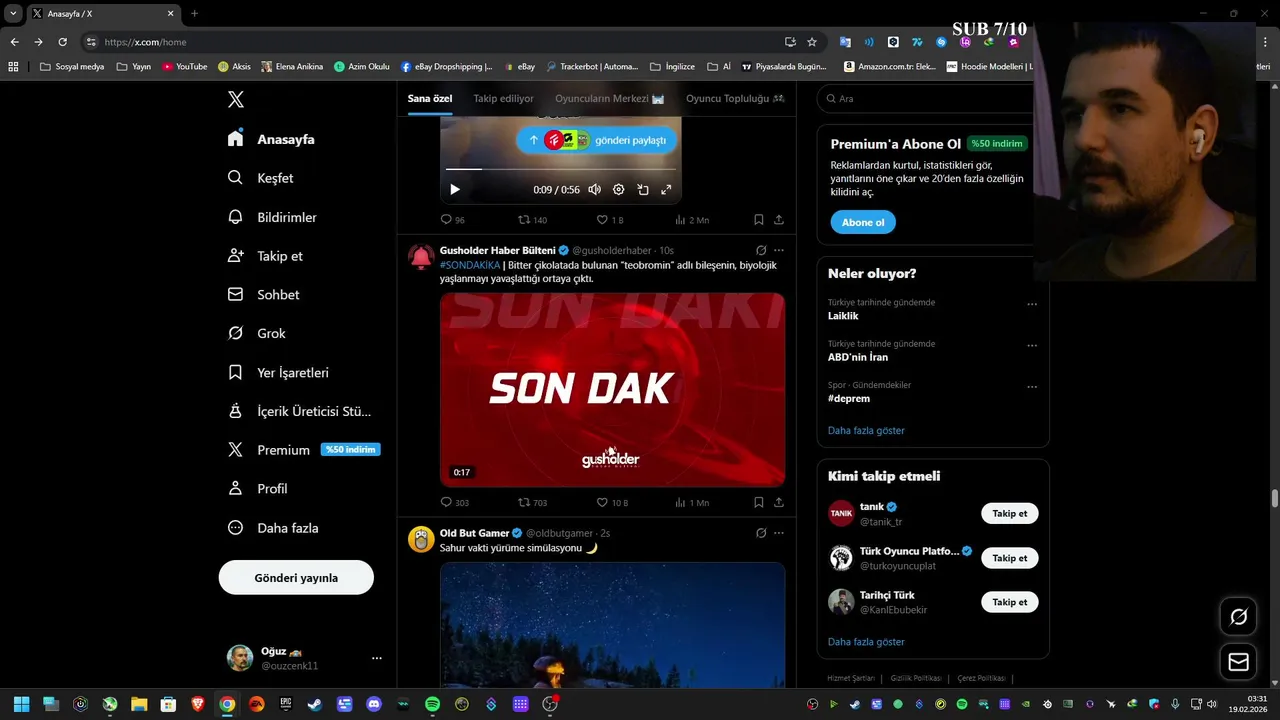Image resolution: width=1280 pixels, height=720 pixels.
Task: Seek on the video progress bar
Action: pos(561,169)
